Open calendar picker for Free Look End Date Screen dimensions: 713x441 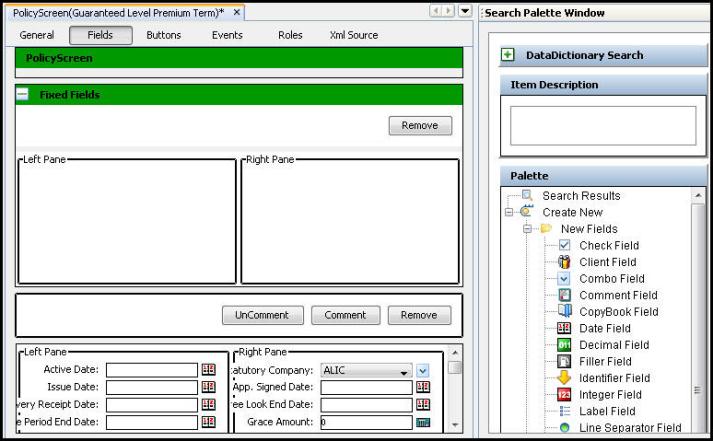pyautogui.click(x=423, y=404)
